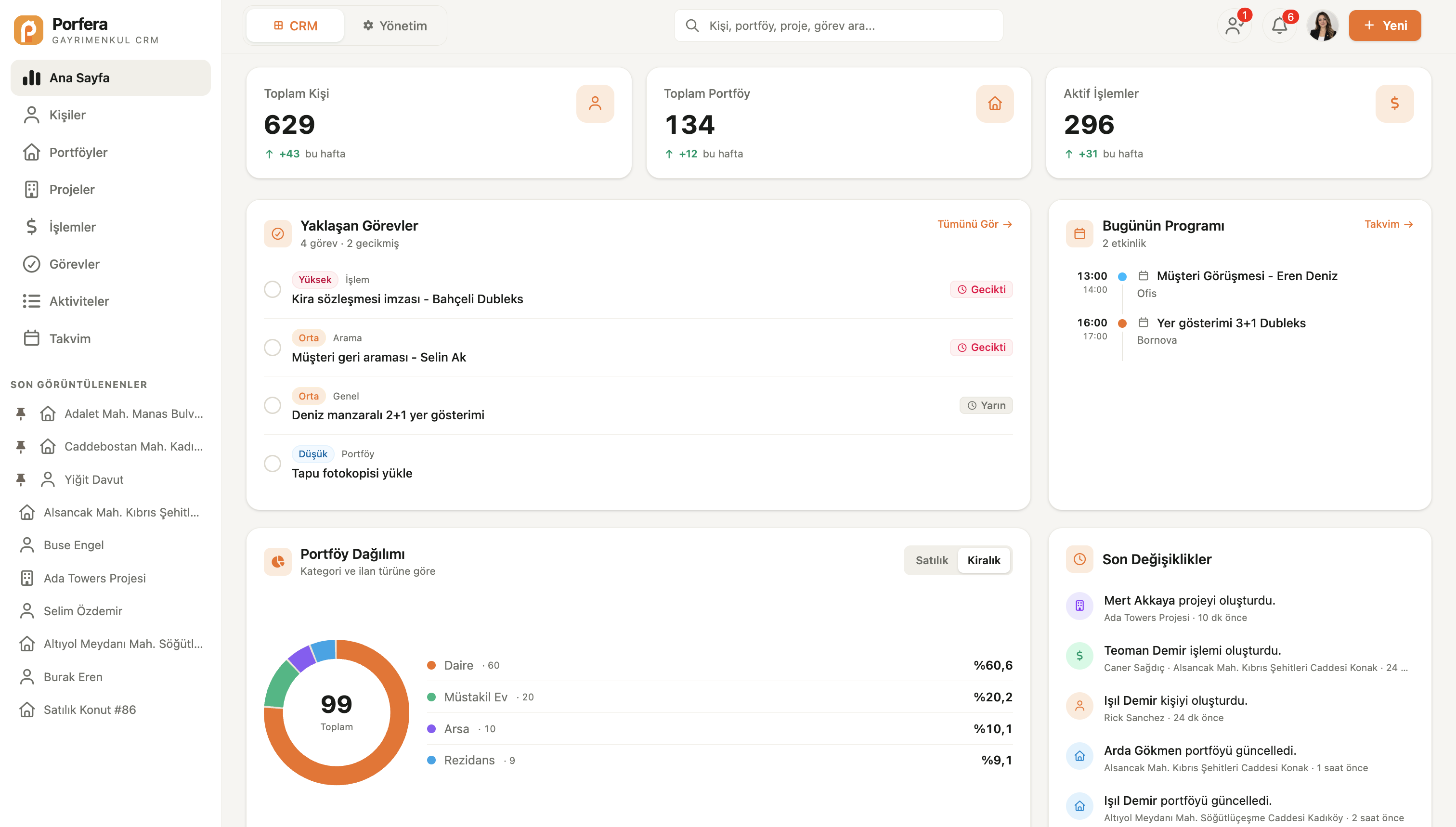Open Aktiviteler in sidebar
Viewport: 1456px width, 827px height.
point(111,301)
